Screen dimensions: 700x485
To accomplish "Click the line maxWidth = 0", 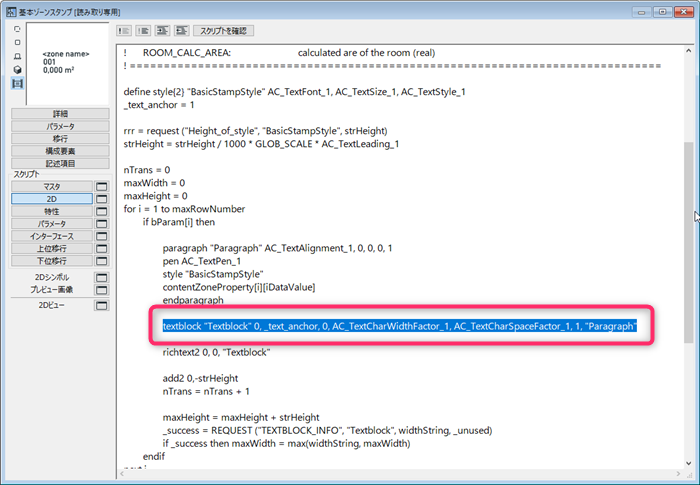I will [x=154, y=183].
